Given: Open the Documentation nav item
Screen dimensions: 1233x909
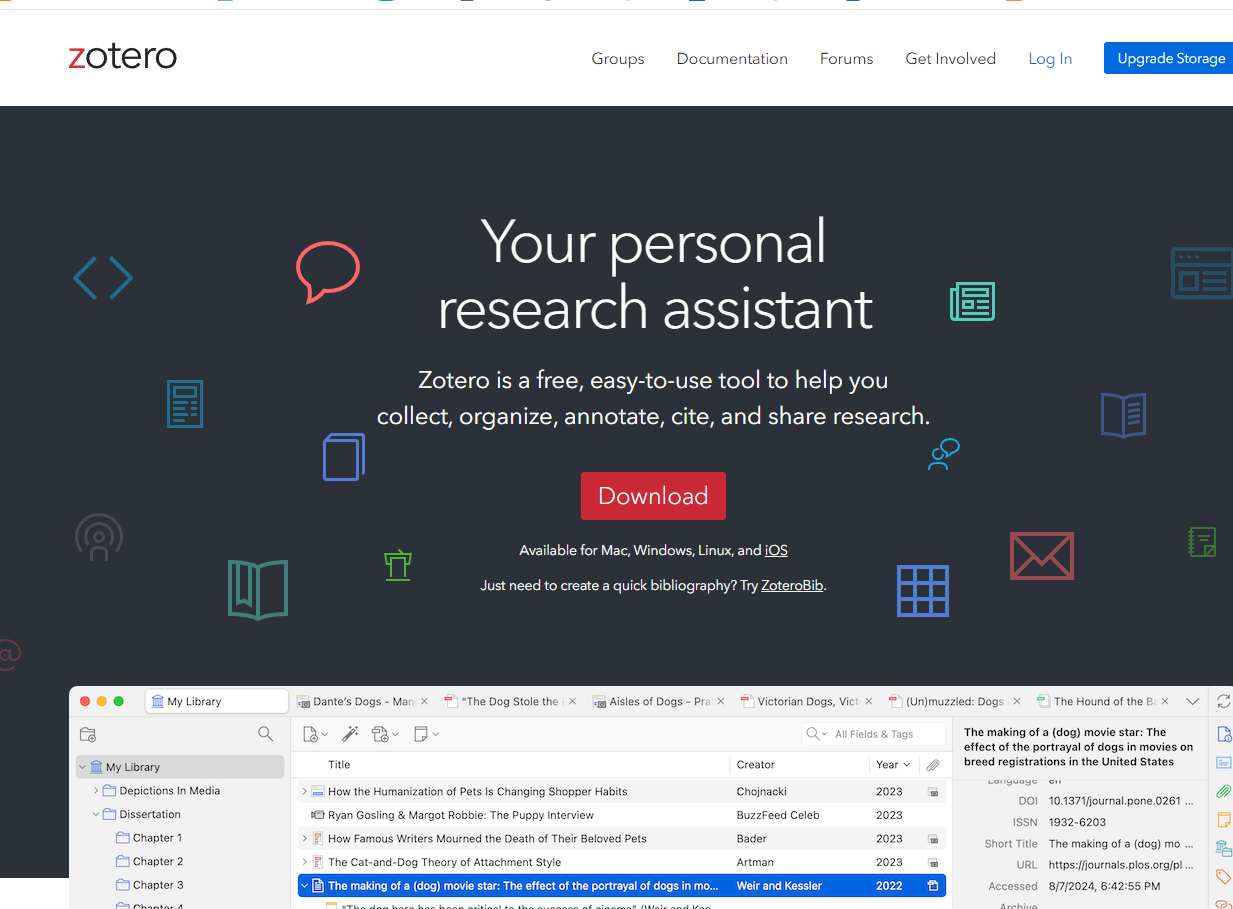Looking at the screenshot, I should (732, 59).
